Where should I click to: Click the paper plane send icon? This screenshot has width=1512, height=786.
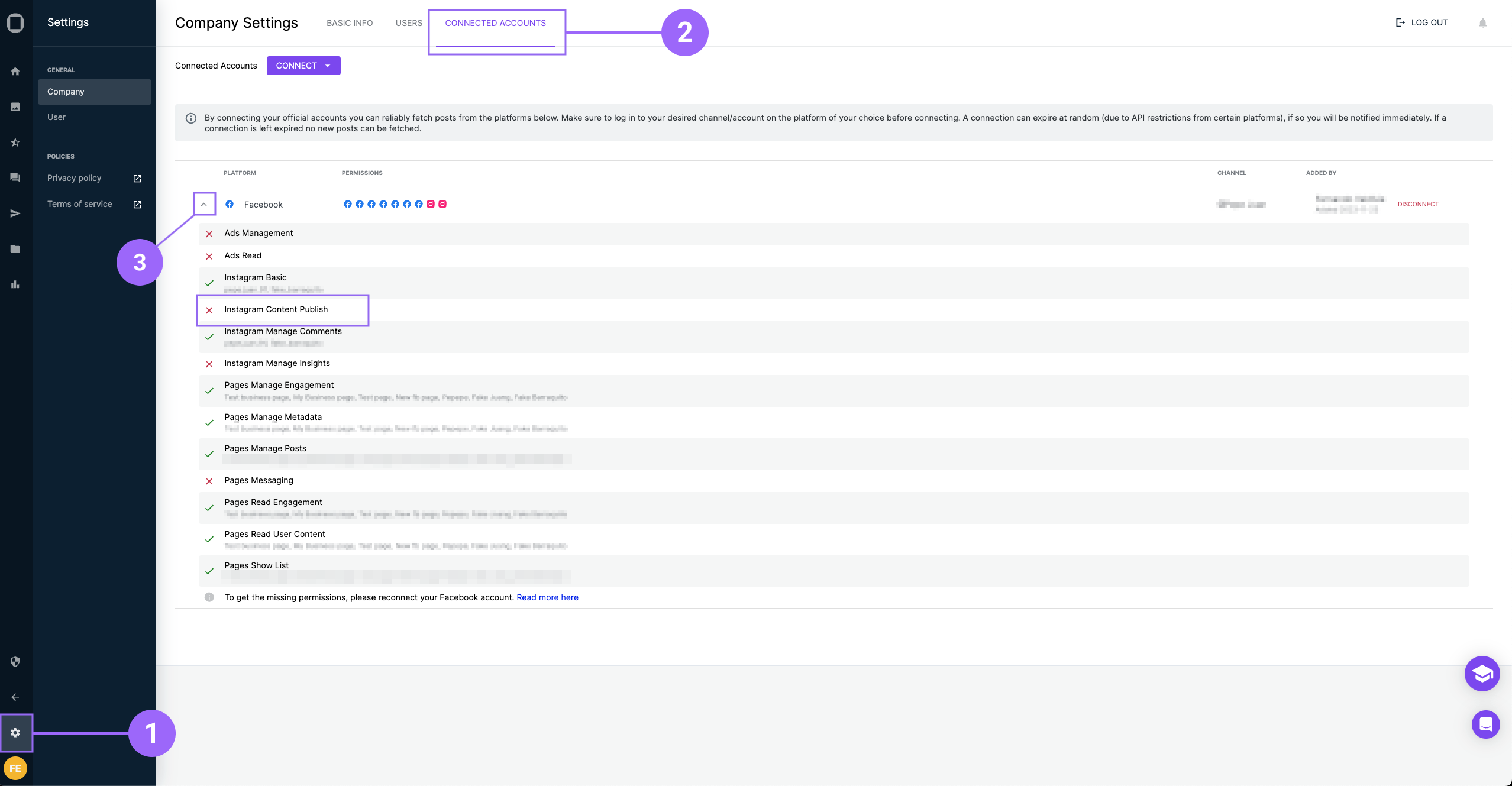[x=15, y=214]
